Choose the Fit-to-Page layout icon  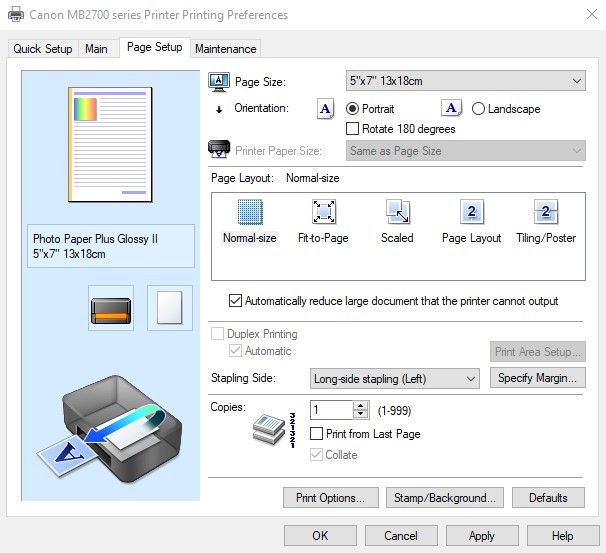click(323, 212)
